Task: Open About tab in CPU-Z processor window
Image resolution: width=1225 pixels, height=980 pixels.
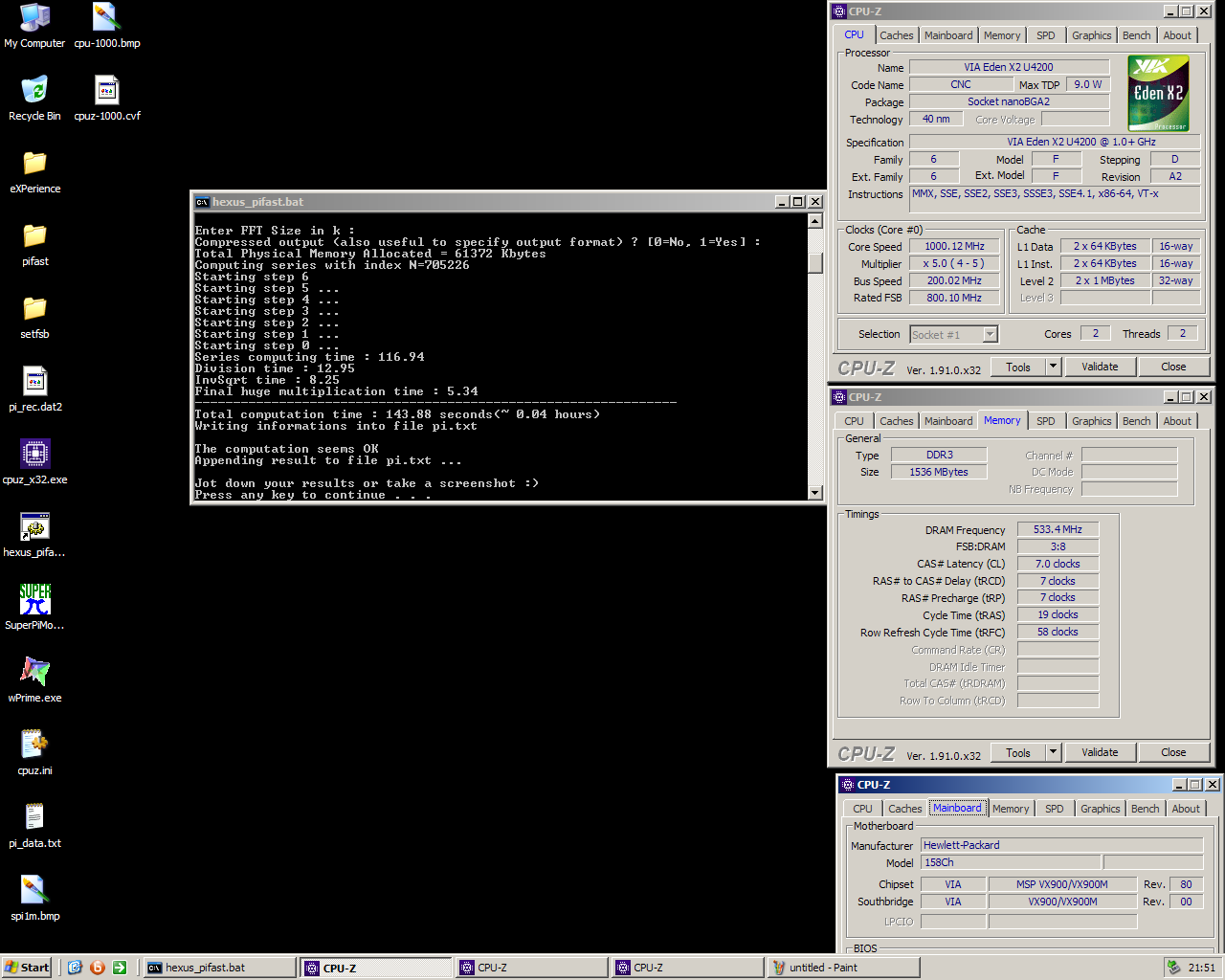Action: (1177, 35)
